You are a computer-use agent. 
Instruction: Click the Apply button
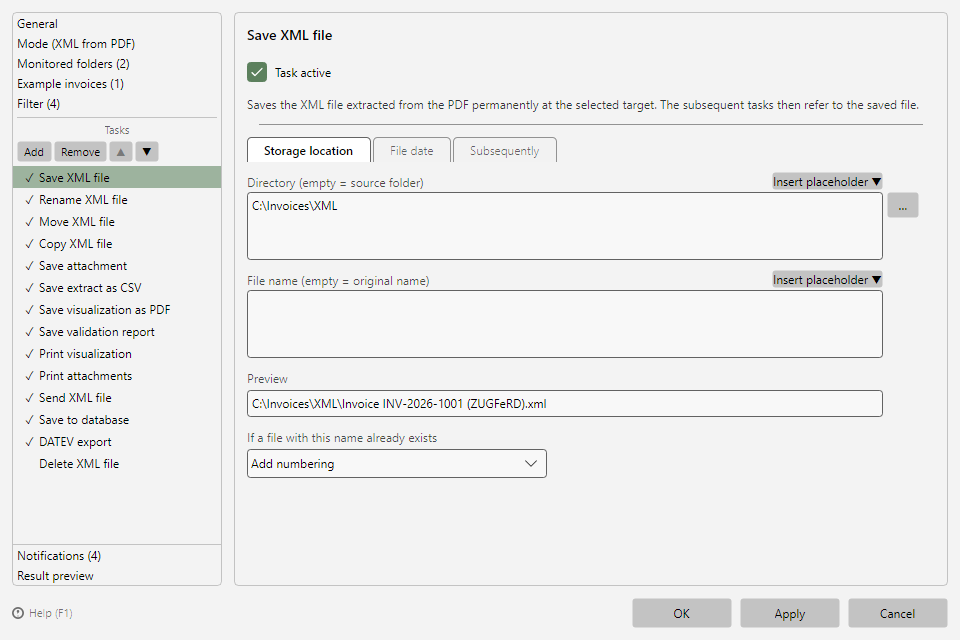790,613
